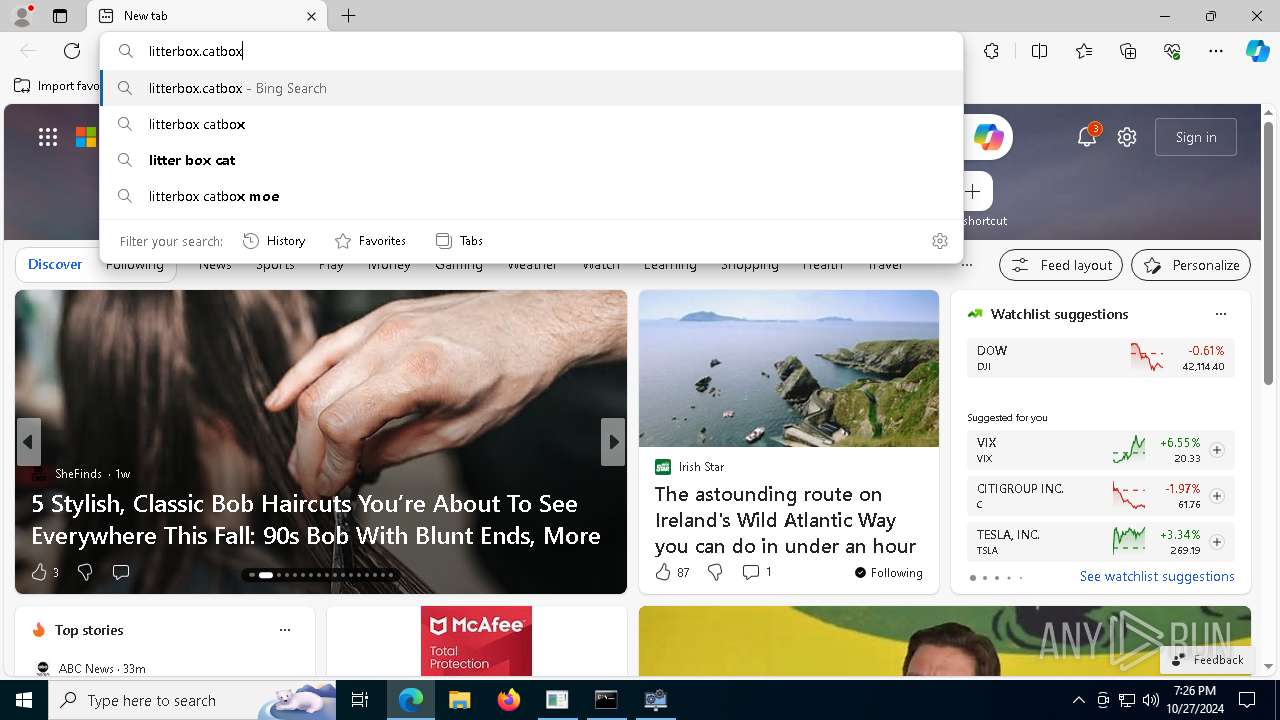Close the New tab tab
The height and width of the screenshot is (720, 1280).
[311, 16]
